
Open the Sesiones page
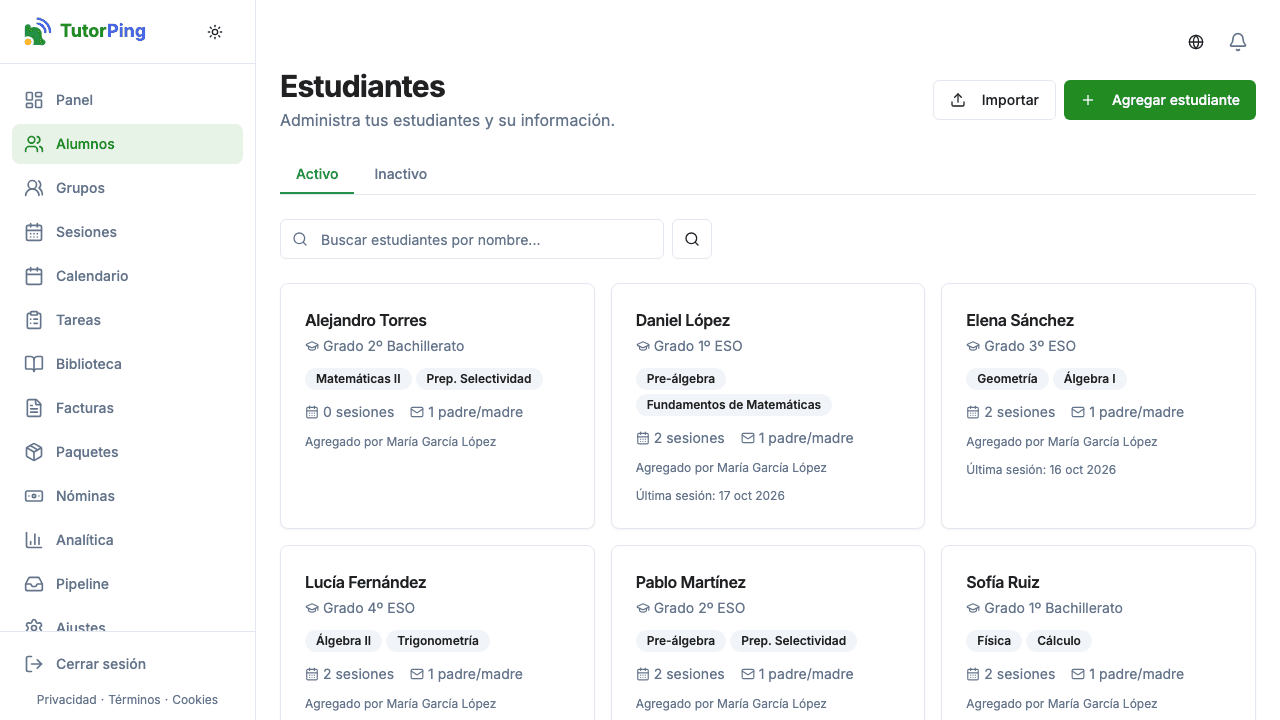127,232
